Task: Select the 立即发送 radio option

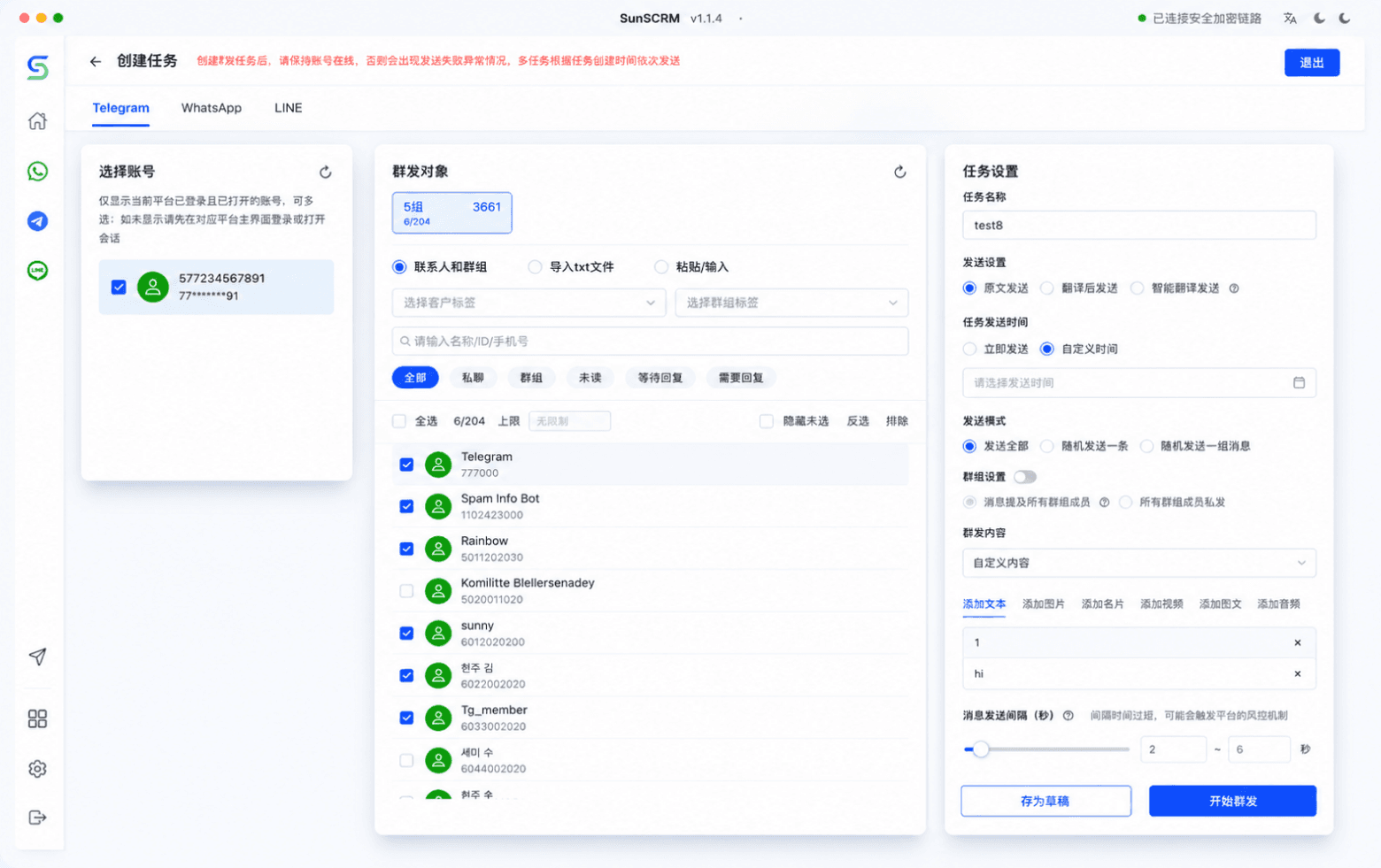Action: [x=970, y=350]
